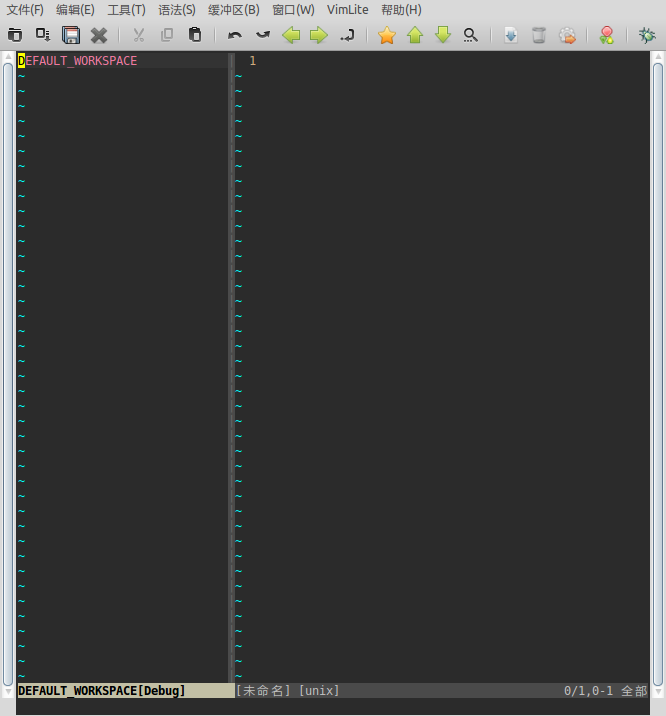The height and width of the screenshot is (716, 666).
Task: Click the green down arrow icon
Action: (443, 35)
